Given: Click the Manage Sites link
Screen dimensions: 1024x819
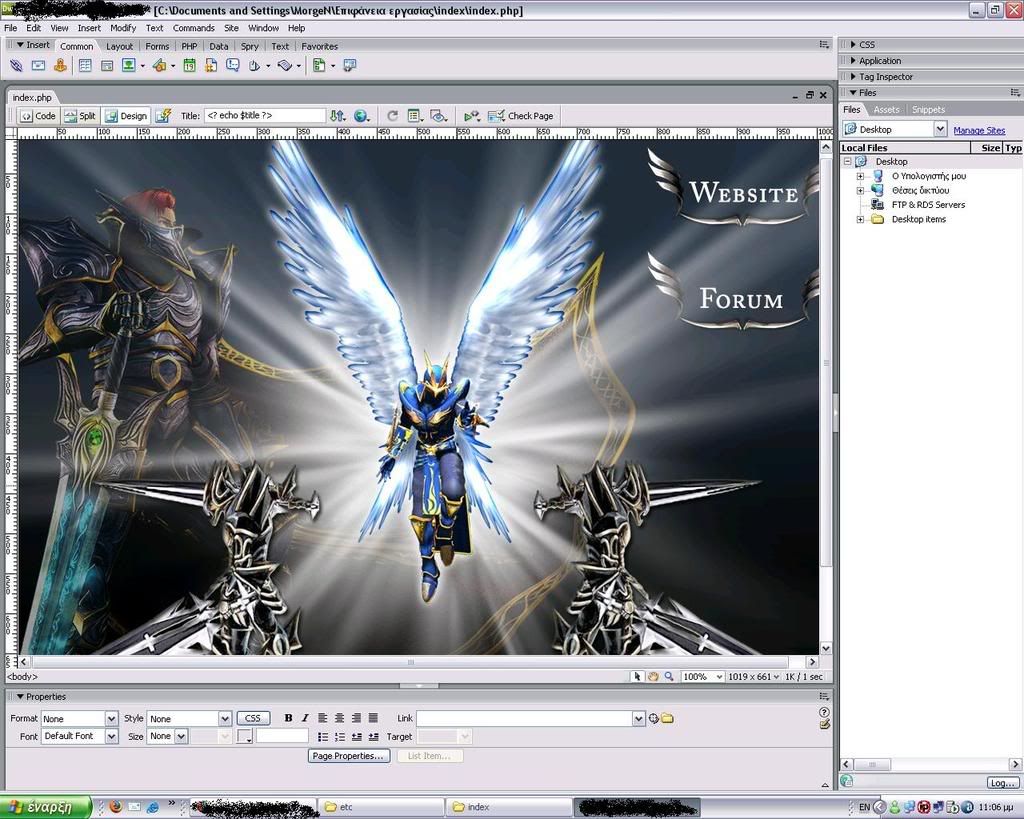Looking at the screenshot, I should 979,130.
